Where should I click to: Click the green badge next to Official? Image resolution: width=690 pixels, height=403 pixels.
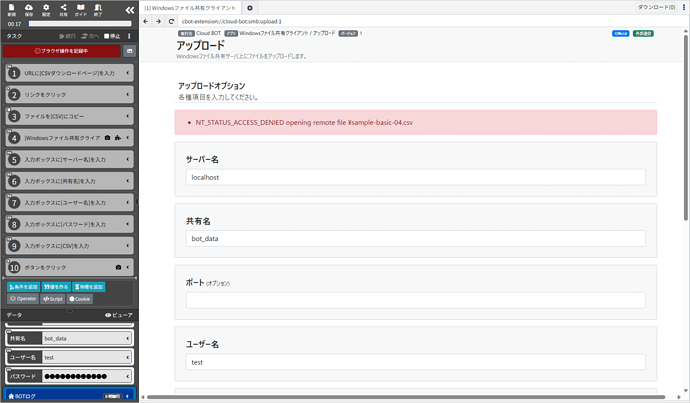[643, 33]
